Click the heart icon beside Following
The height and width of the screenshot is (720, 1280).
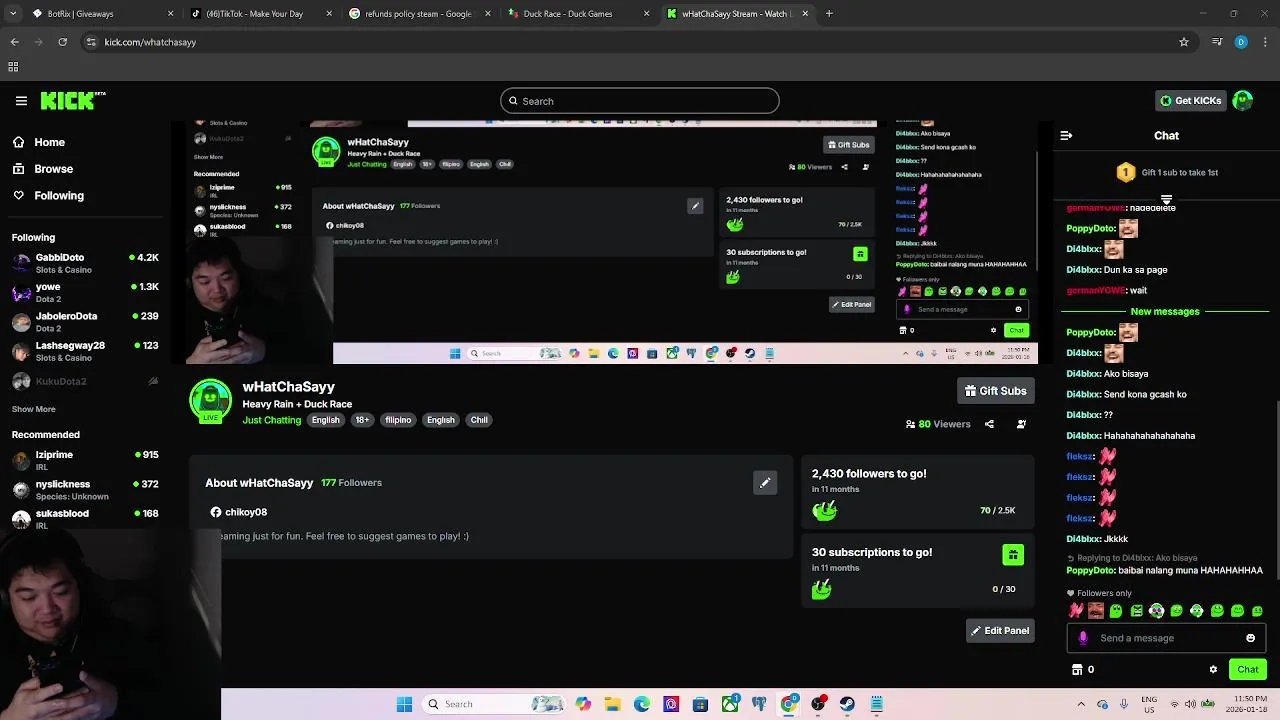[x=18, y=195]
